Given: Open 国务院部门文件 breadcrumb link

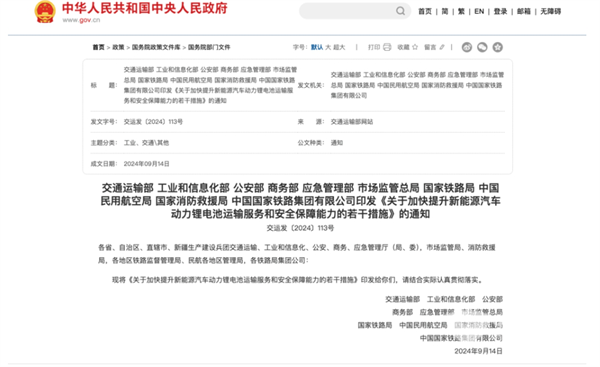Looking at the screenshot, I should 209,47.
